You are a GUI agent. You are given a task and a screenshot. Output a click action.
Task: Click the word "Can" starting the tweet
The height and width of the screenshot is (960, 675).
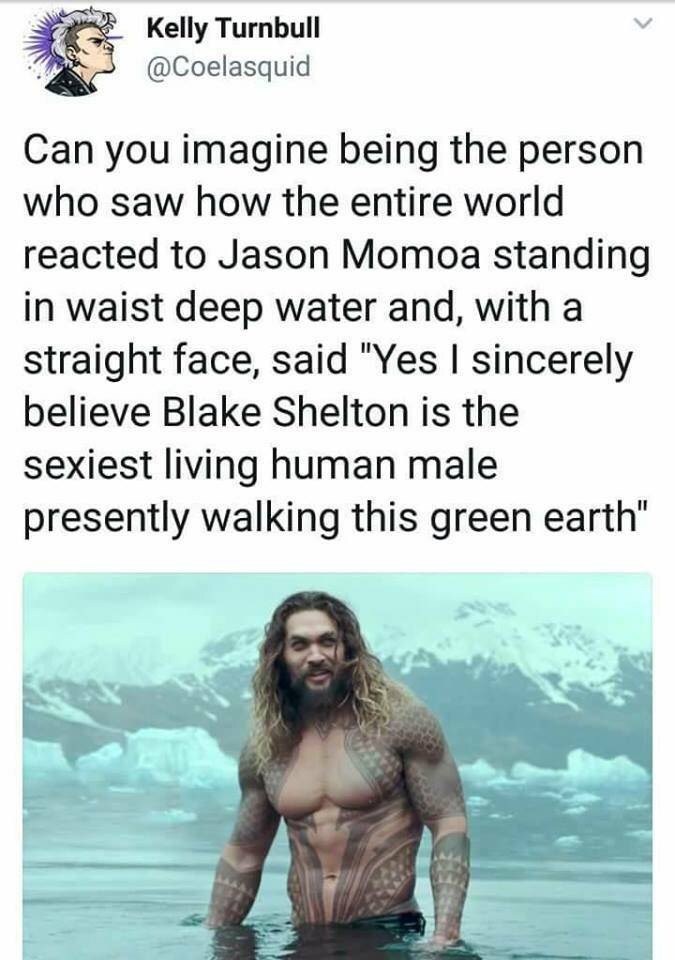pos(60,151)
